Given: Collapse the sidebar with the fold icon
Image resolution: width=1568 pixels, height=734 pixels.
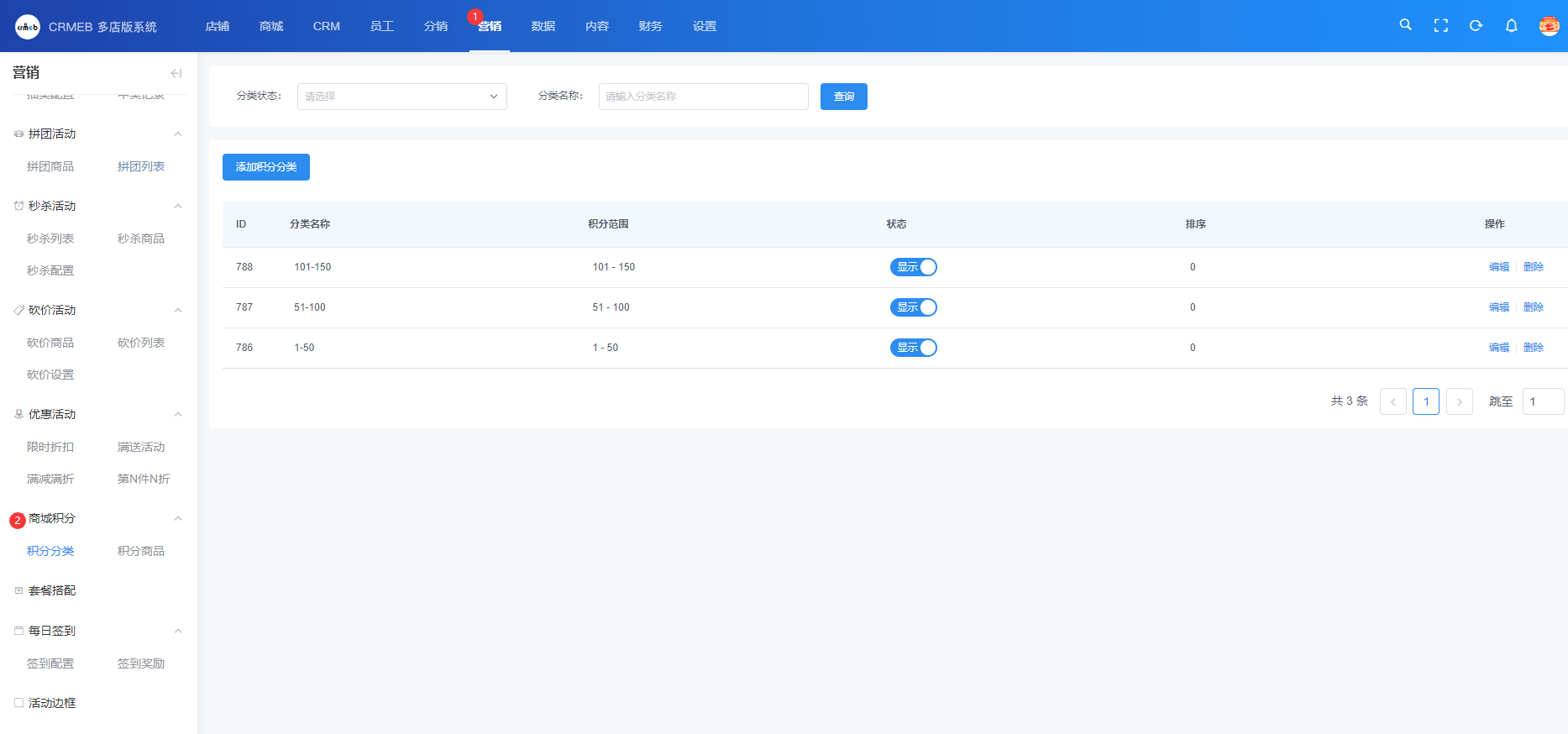Looking at the screenshot, I should click(x=176, y=73).
